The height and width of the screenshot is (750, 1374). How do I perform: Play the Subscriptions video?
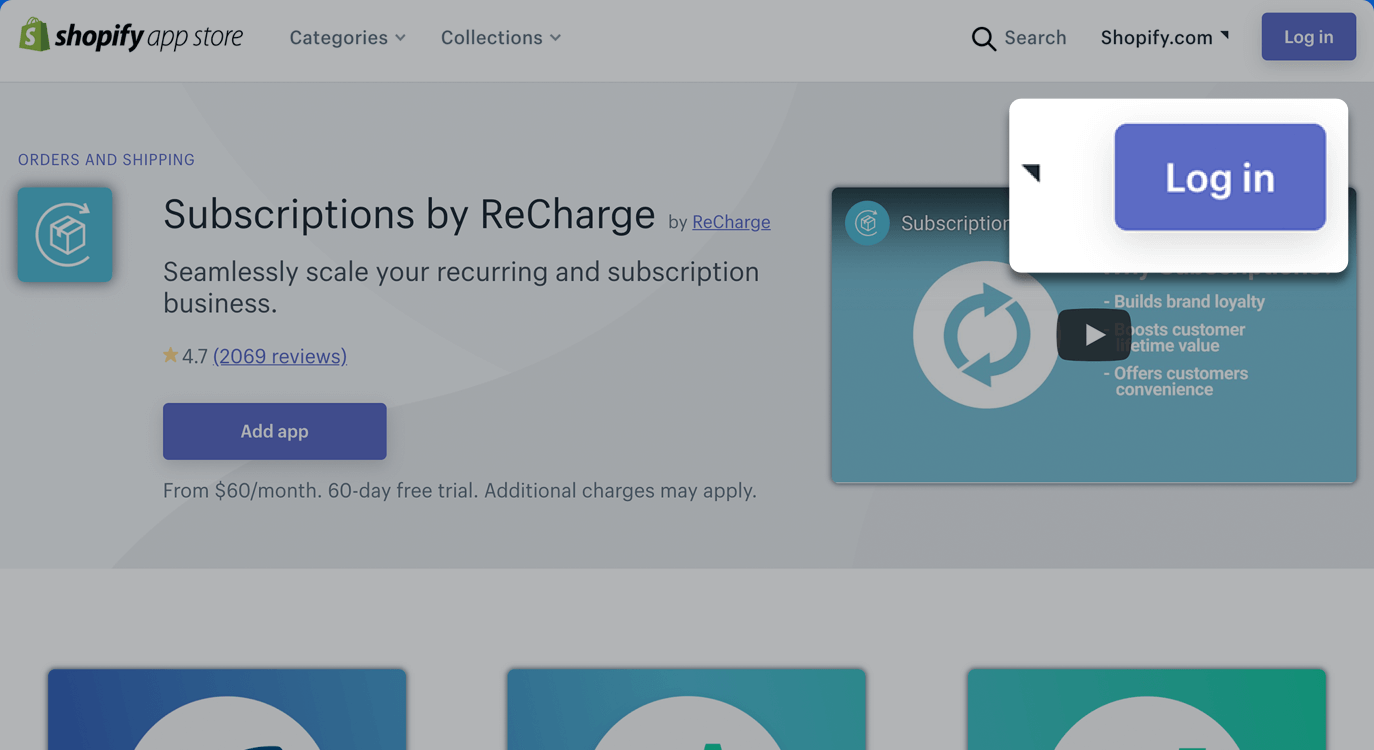[1094, 335]
